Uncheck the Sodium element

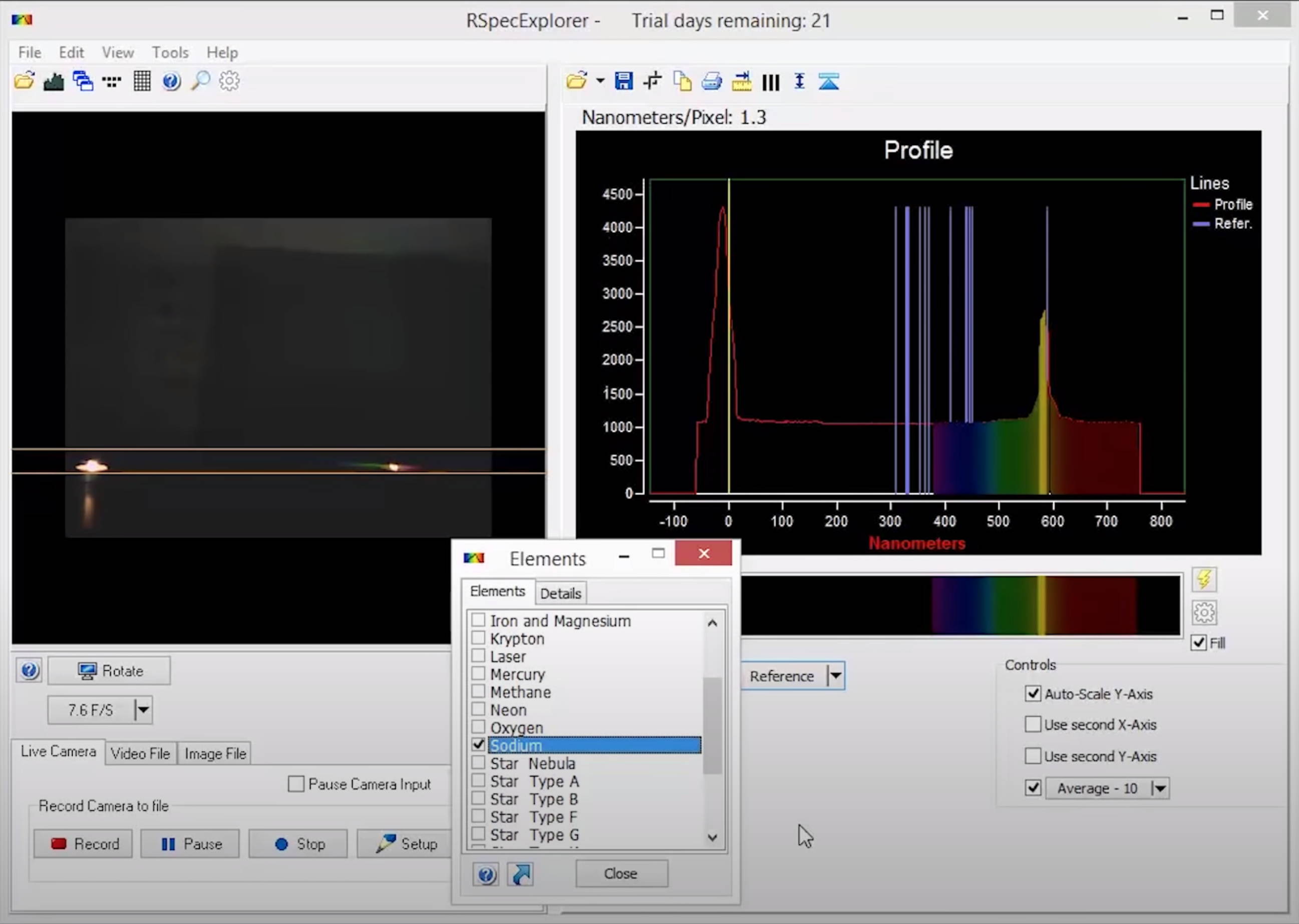click(x=478, y=744)
